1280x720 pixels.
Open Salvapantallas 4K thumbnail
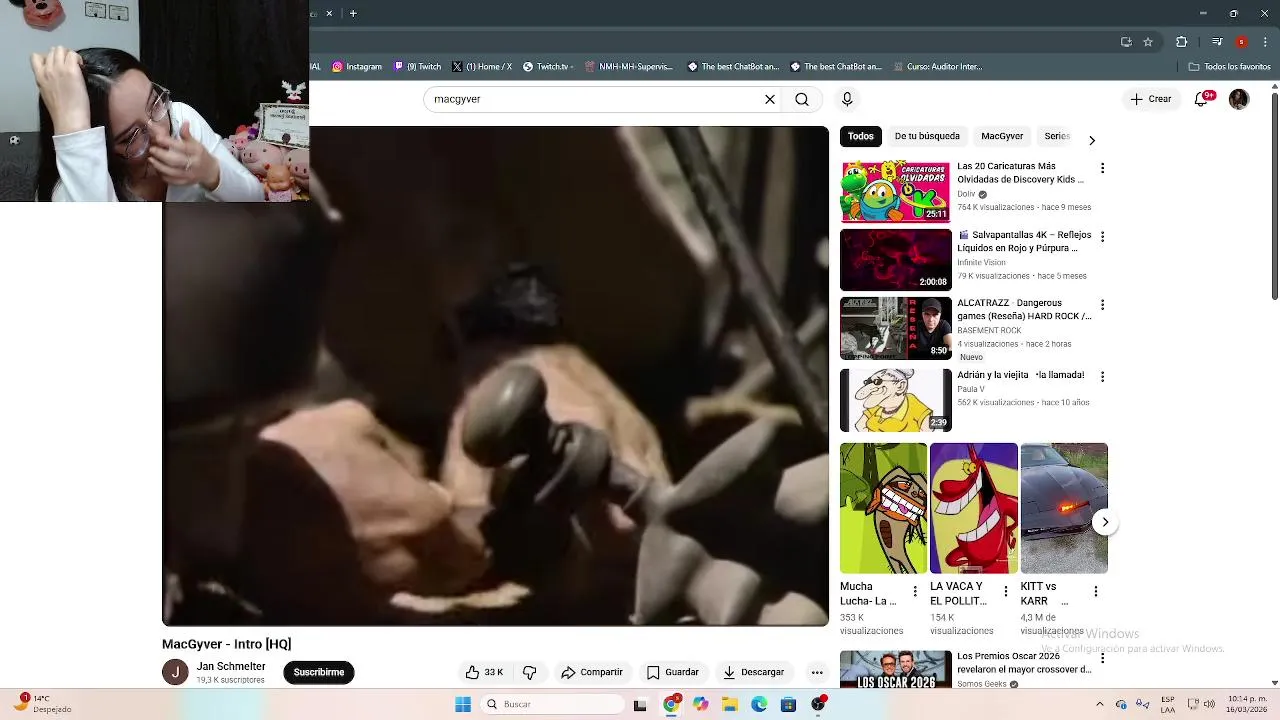click(896, 260)
